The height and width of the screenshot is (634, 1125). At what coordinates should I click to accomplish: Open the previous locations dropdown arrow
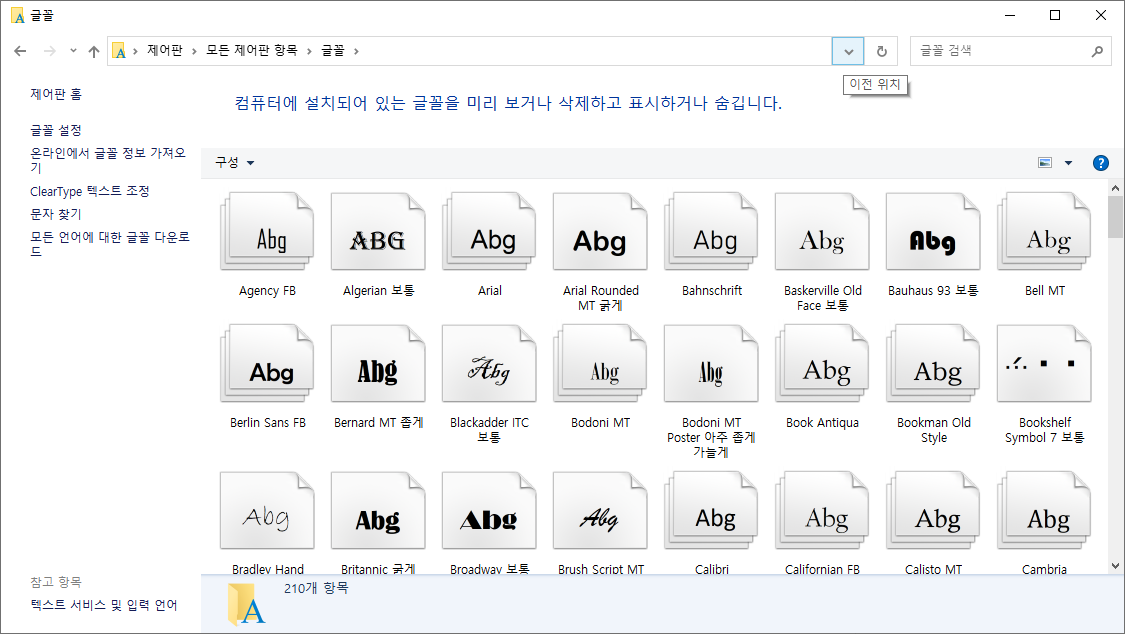point(849,51)
